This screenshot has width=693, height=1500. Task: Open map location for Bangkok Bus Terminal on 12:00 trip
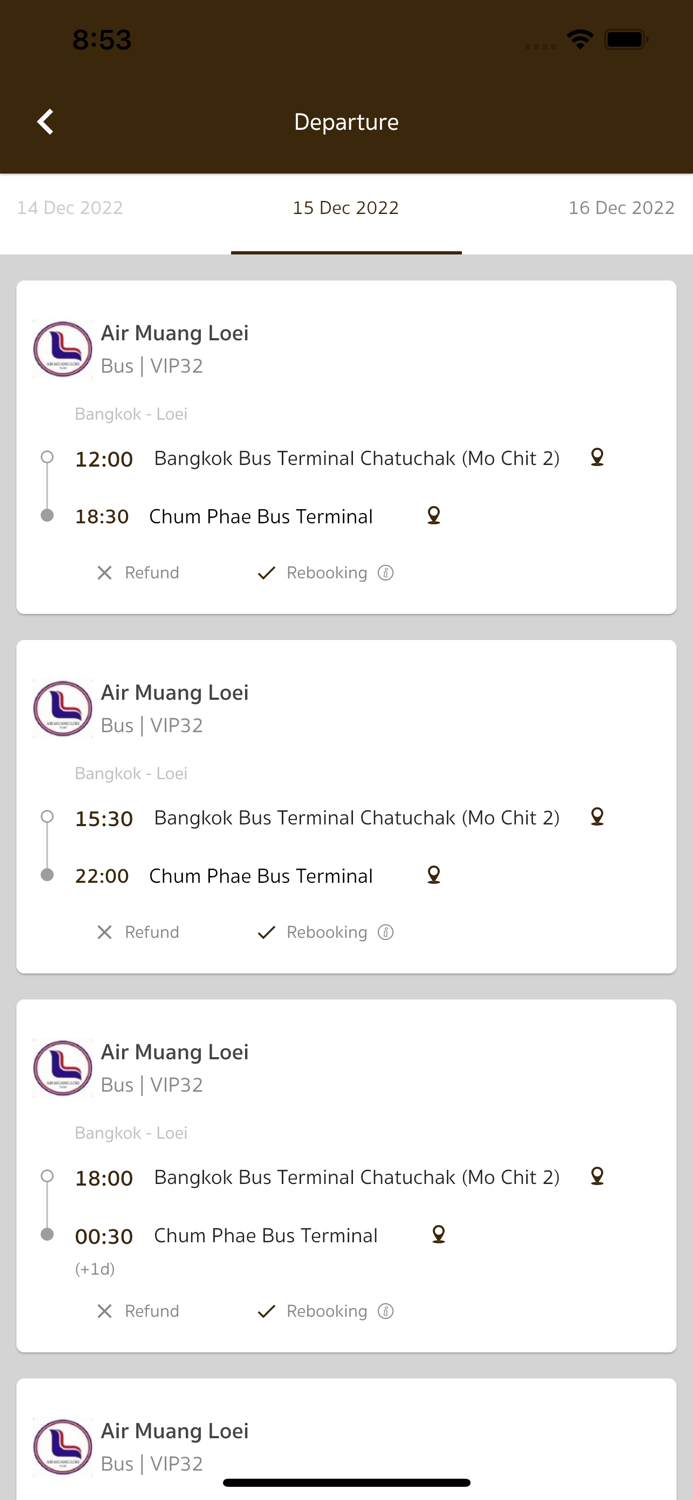pos(596,456)
